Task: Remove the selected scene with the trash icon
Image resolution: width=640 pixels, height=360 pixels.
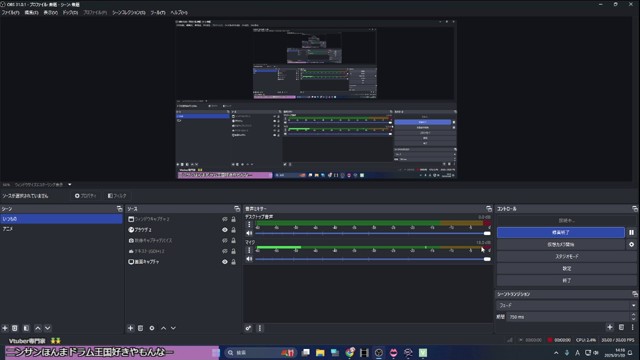Action: coord(15,328)
